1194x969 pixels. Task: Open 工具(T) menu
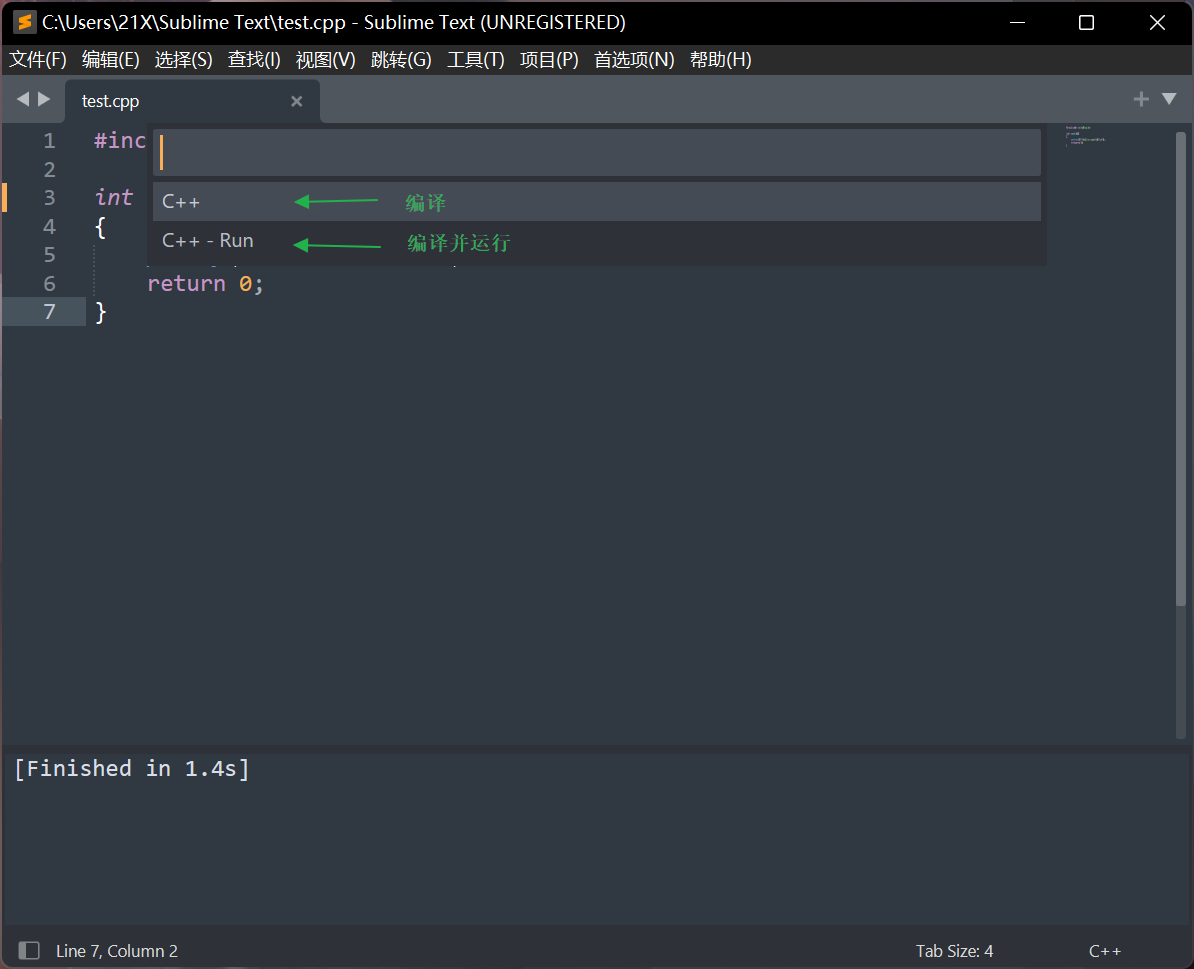click(476, 59)
